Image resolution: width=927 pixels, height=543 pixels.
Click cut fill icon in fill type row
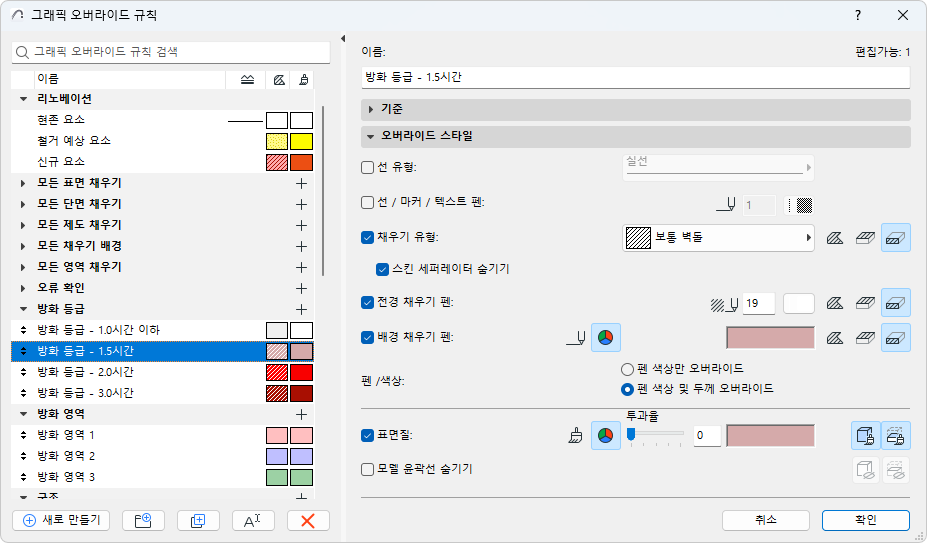click(835, 238)
